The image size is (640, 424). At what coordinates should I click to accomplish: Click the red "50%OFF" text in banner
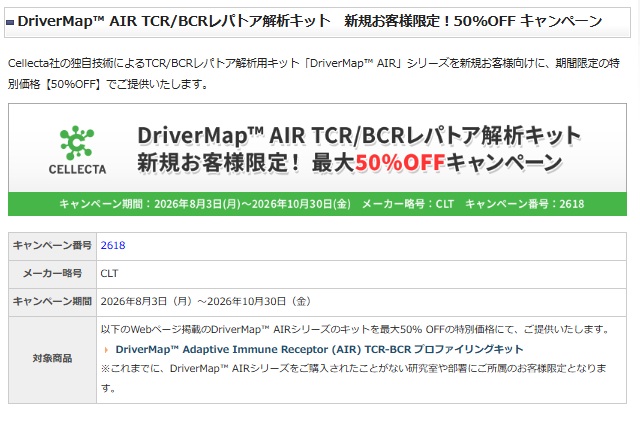click(x=400, y=162)
